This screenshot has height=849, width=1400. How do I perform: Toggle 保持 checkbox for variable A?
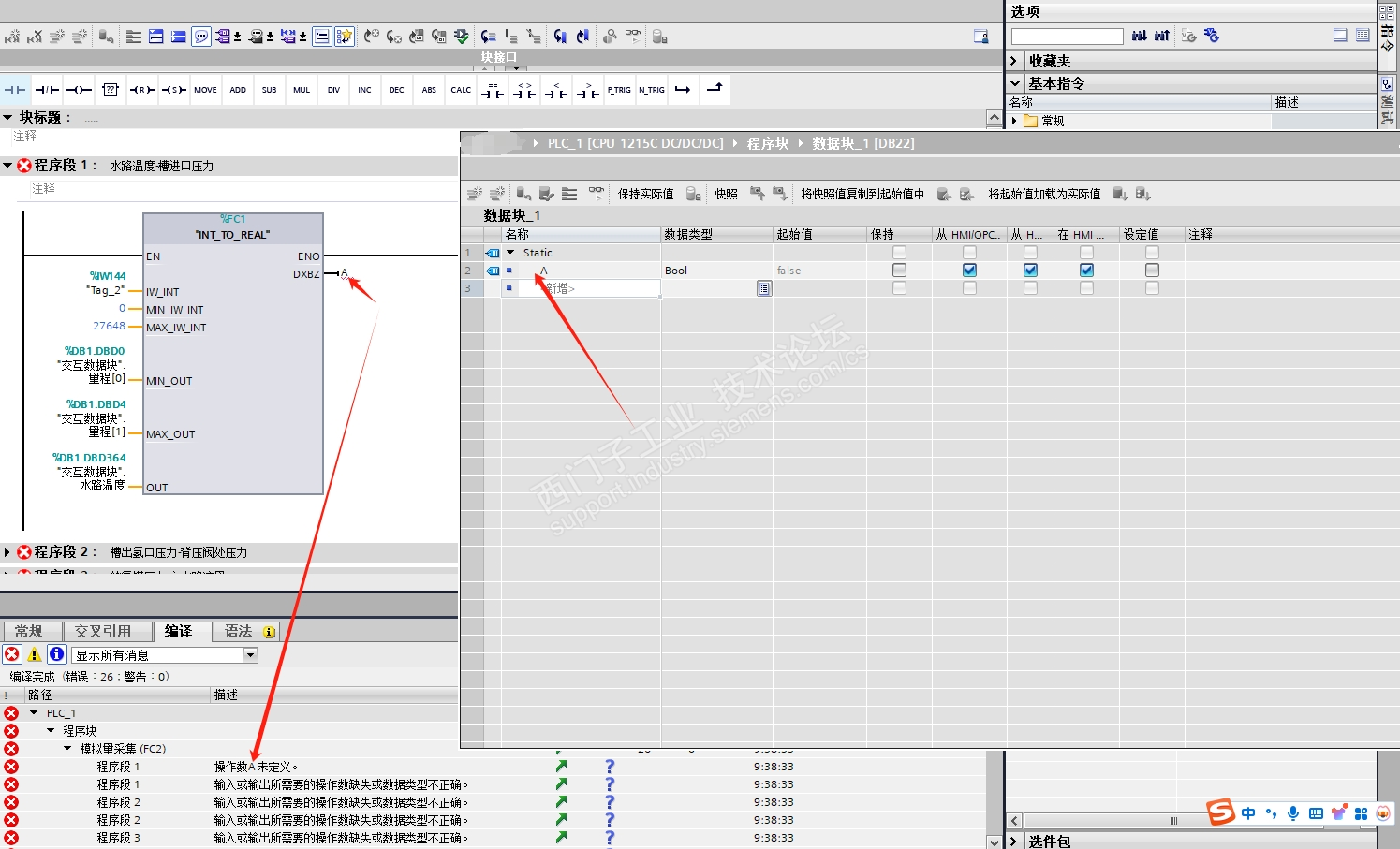pos(899,271)
